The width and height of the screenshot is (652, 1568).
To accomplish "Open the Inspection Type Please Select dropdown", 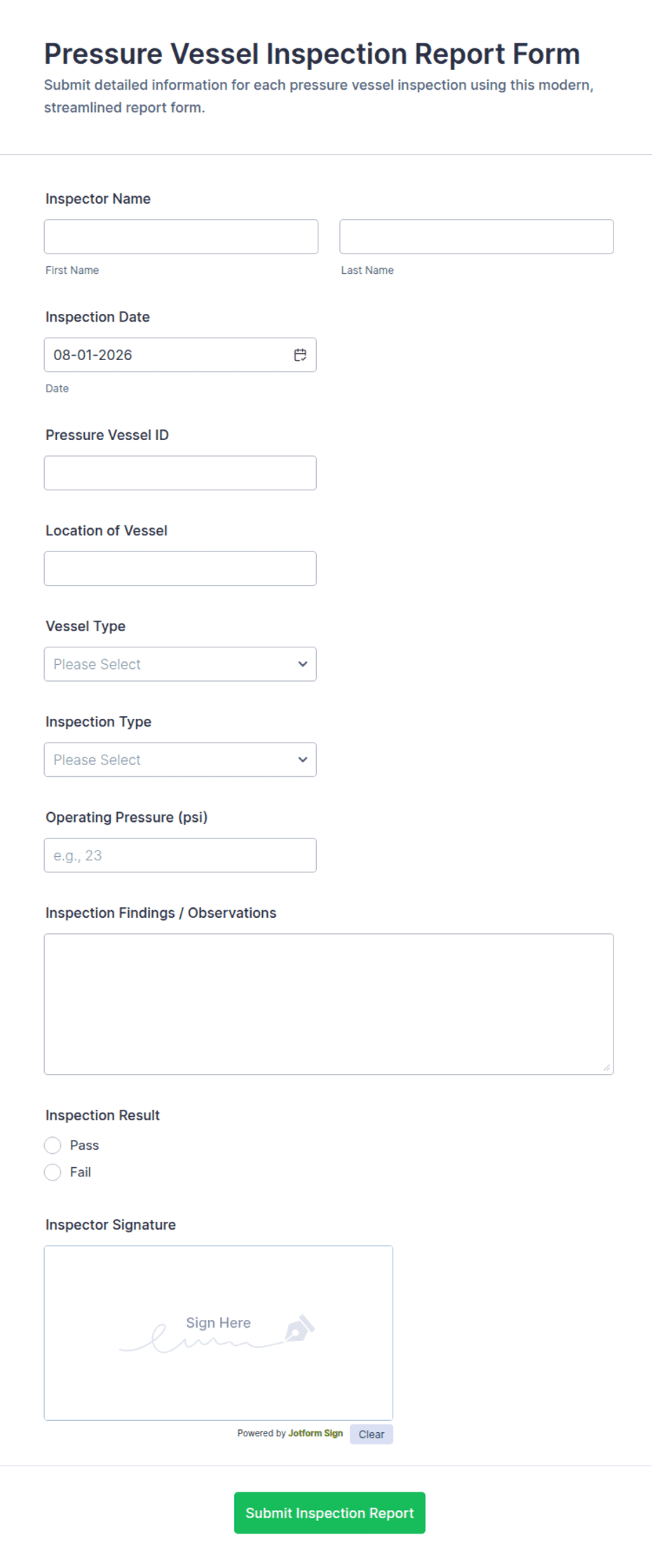I will [180, 759].
